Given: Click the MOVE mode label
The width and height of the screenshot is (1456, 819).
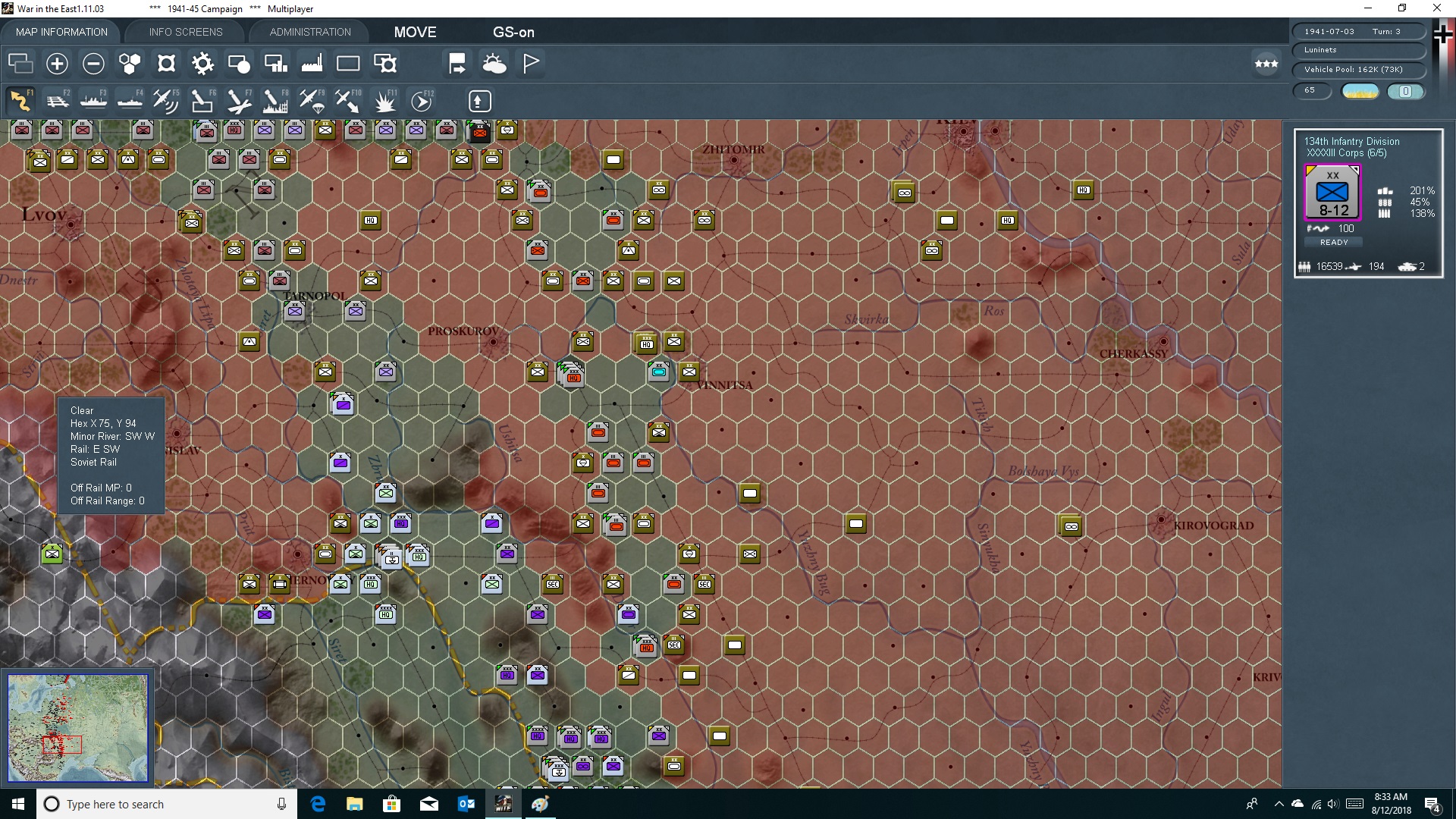Looking at the screenshot, I should [415, 32].
